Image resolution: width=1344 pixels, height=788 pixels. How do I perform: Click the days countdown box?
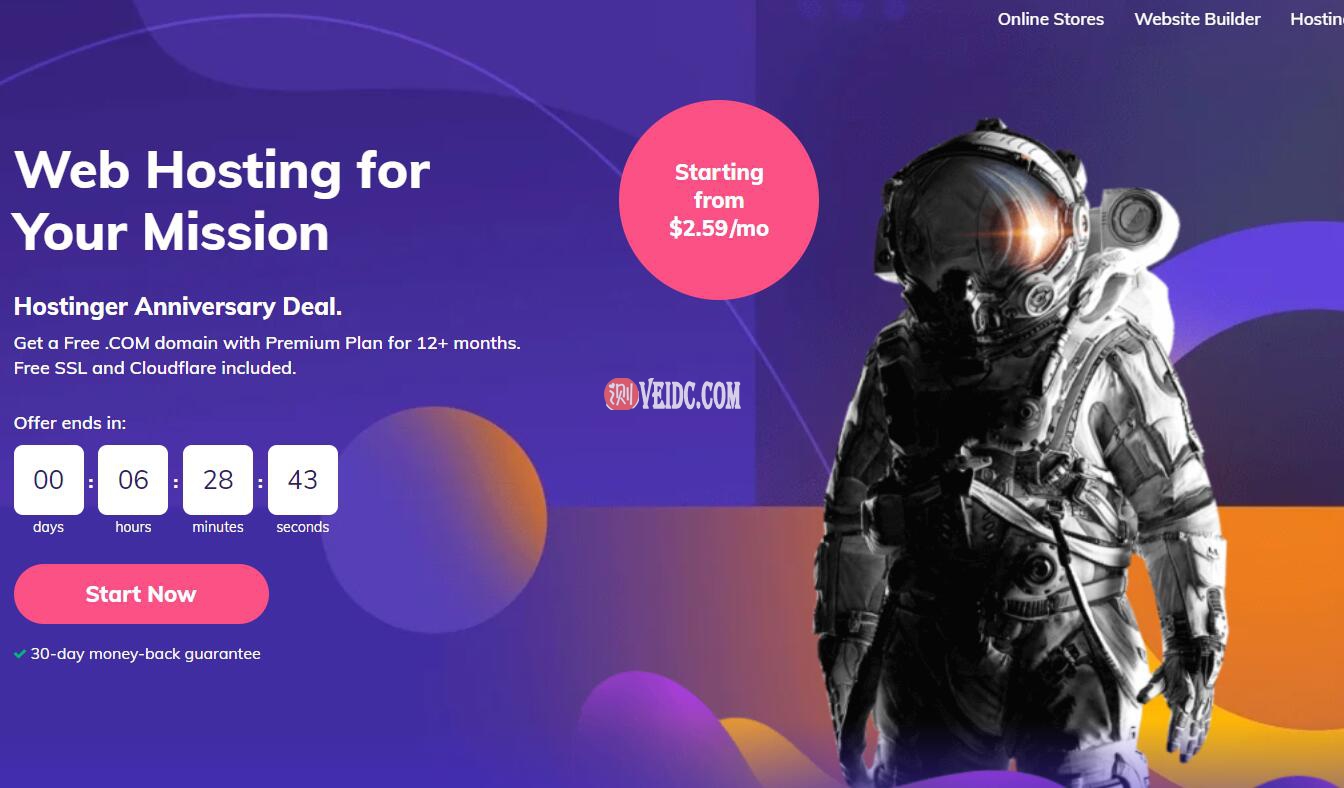48,480
